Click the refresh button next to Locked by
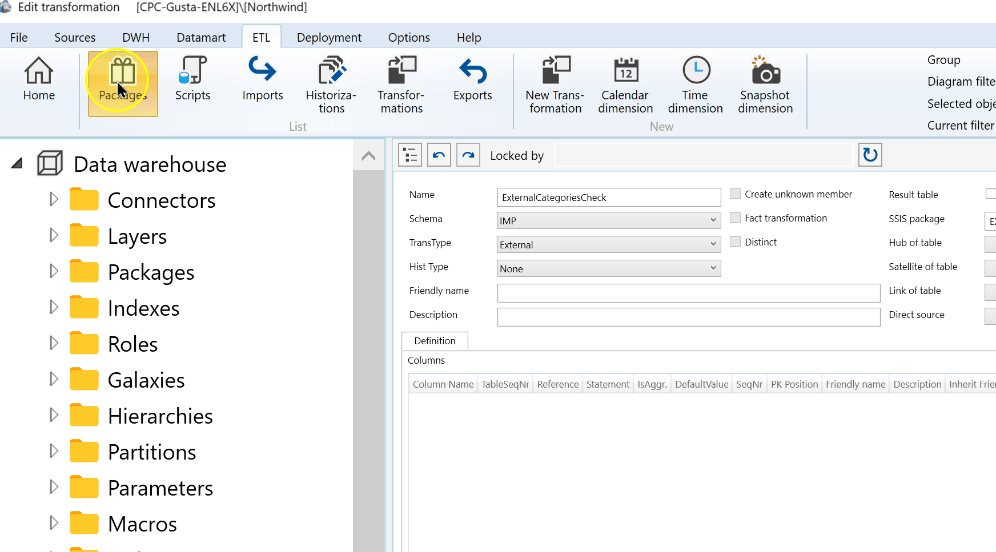This screenshot has width=996, height=552. 870,155
